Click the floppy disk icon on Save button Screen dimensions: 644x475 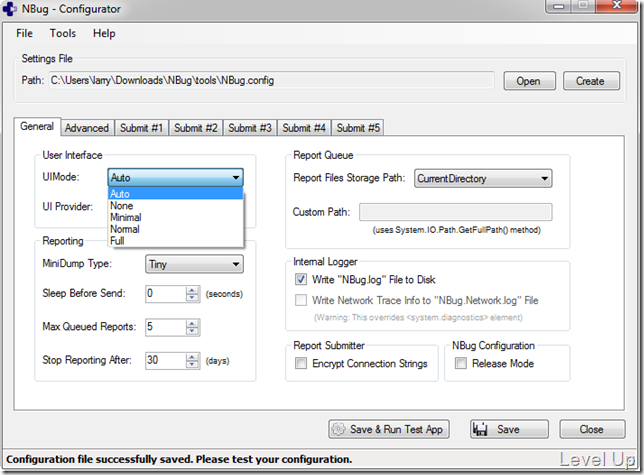pyautogui.click(x=480, y=429)
